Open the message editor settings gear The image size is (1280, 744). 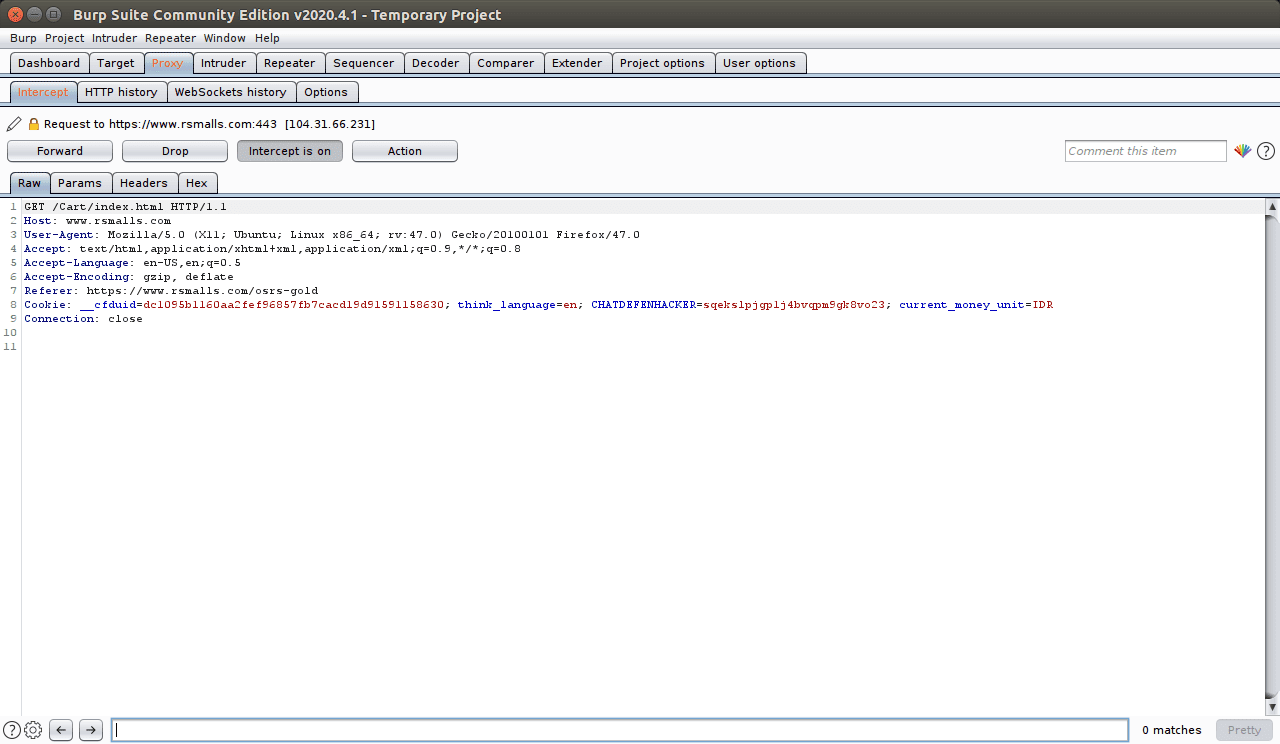tap(32, 730)
